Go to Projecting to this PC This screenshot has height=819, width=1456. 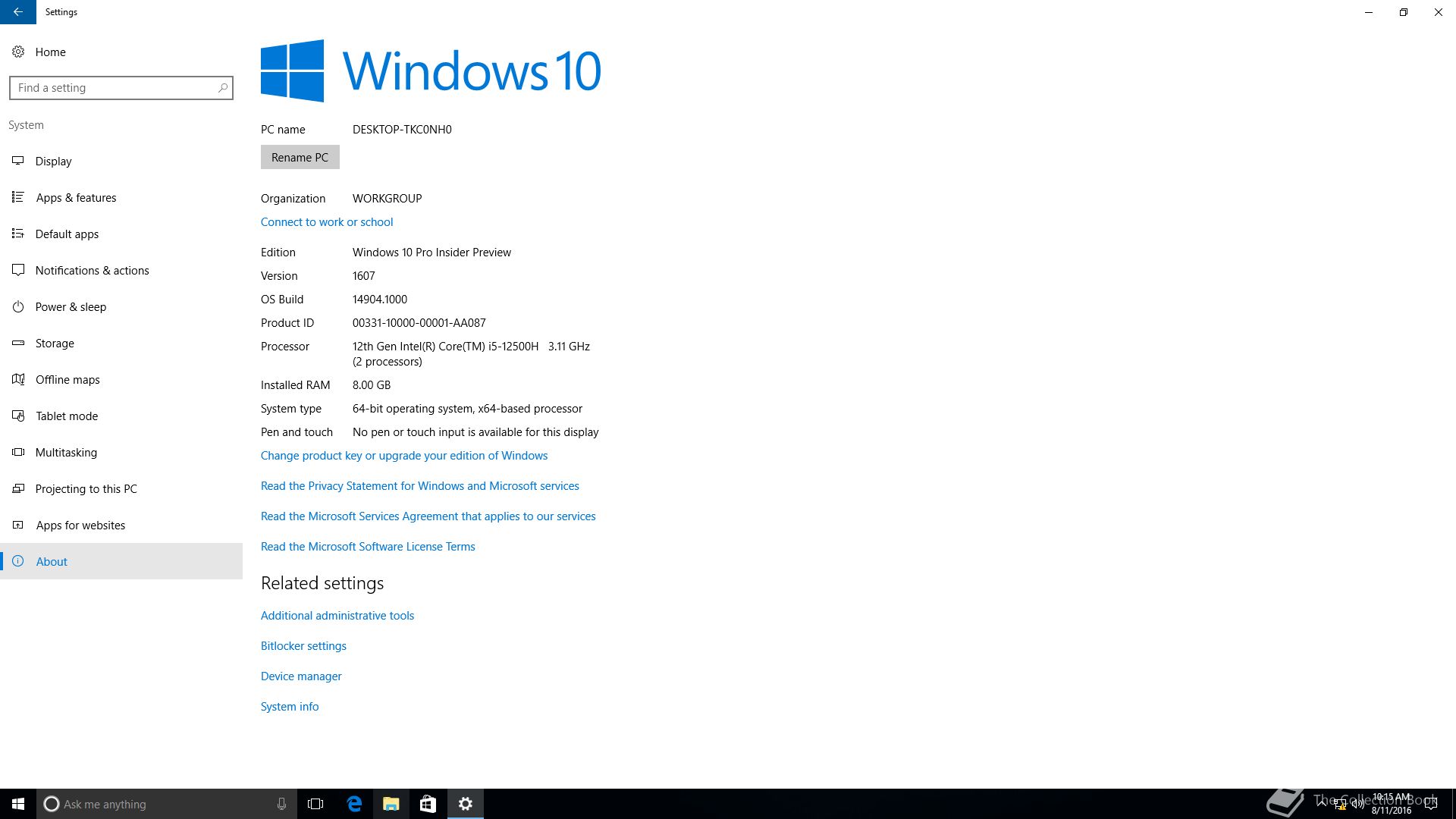coord(121,488)
